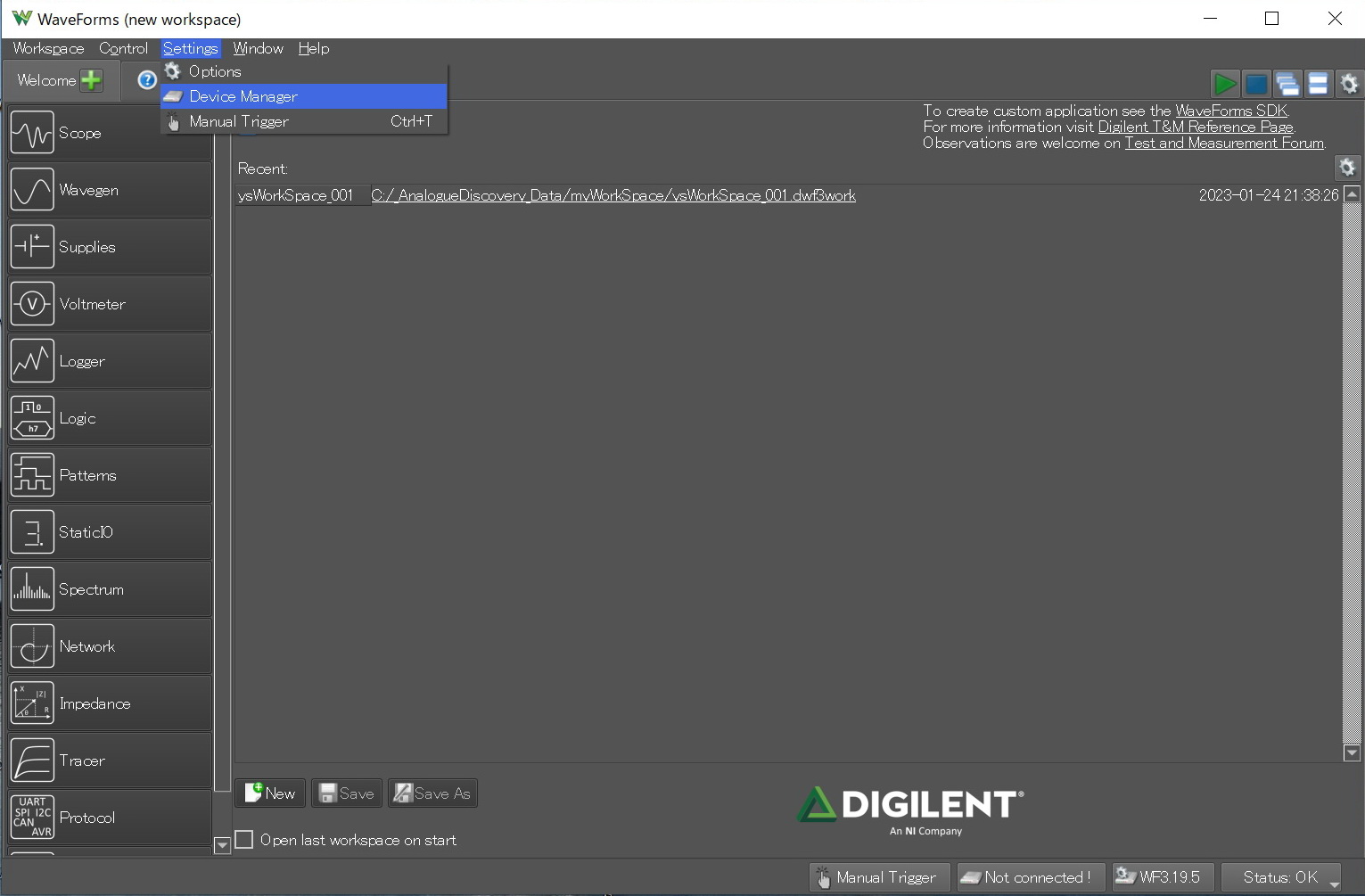1365x896 pixels.
Task: Launch the Wavegen tool
Action: click(x=109, y=190)
